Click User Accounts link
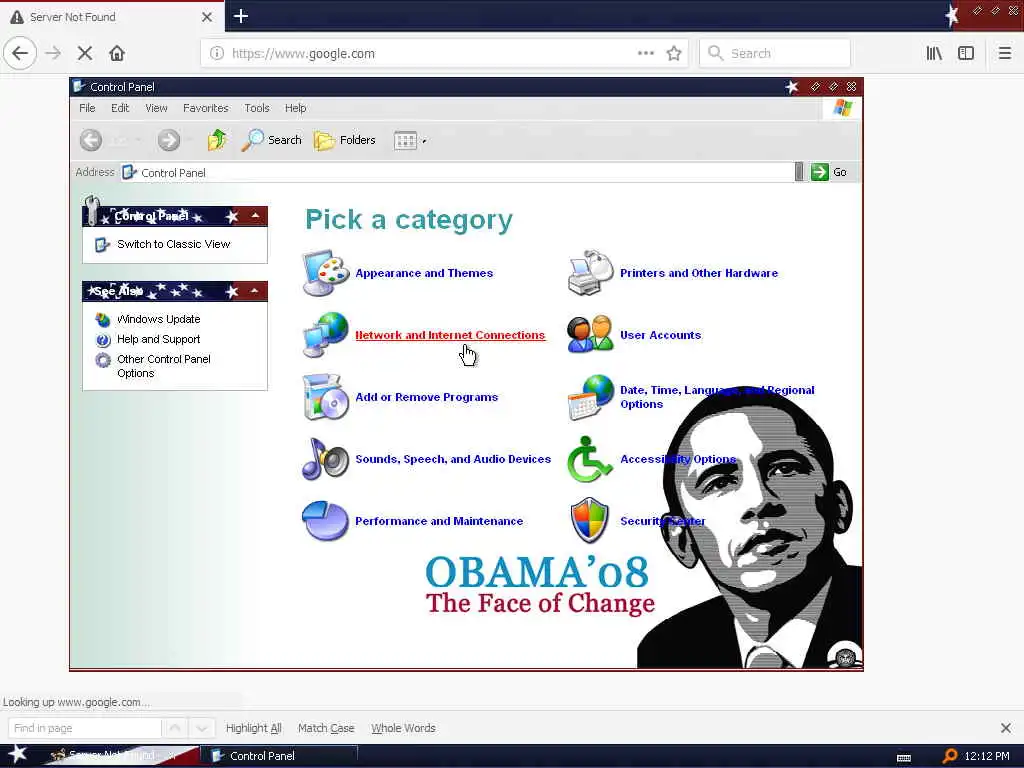Viewport: 1024px width, 768px height. pos(660,335)
